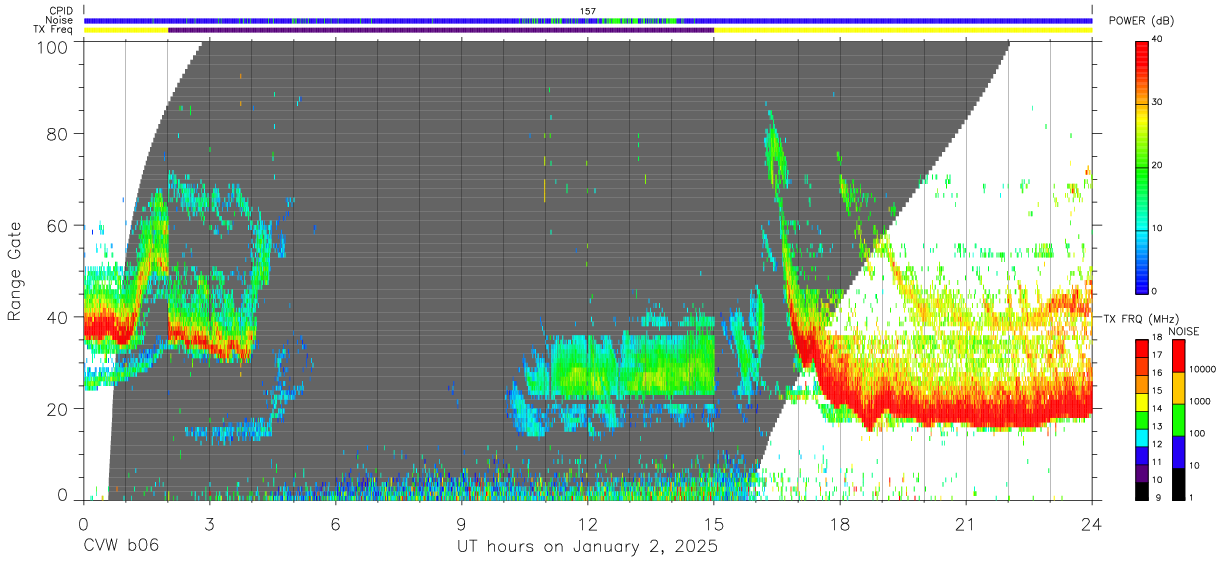Pick the blue 11–12 MHz frequency swatch

(x=1142, y=456)
